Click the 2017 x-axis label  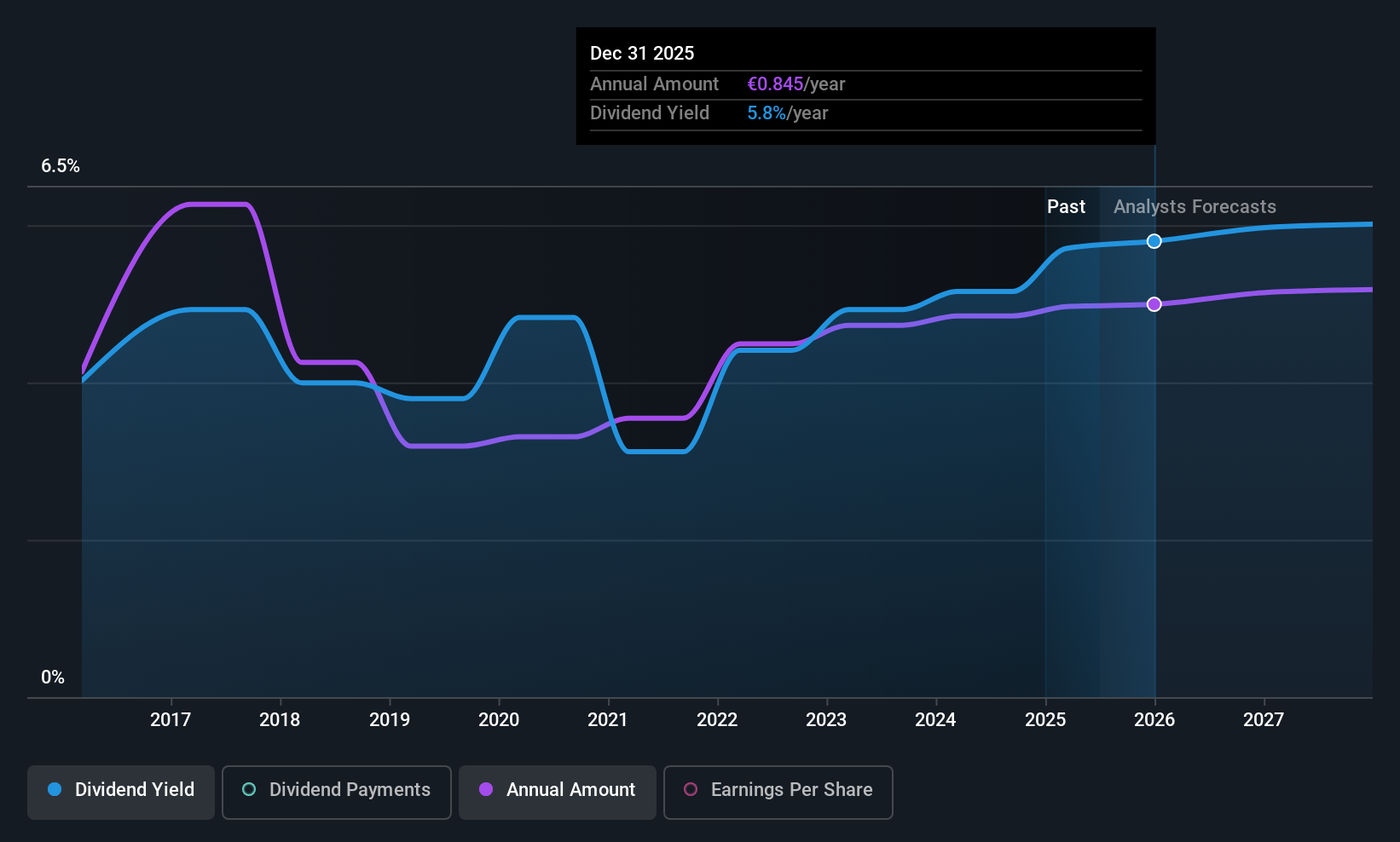coord(171,719)
